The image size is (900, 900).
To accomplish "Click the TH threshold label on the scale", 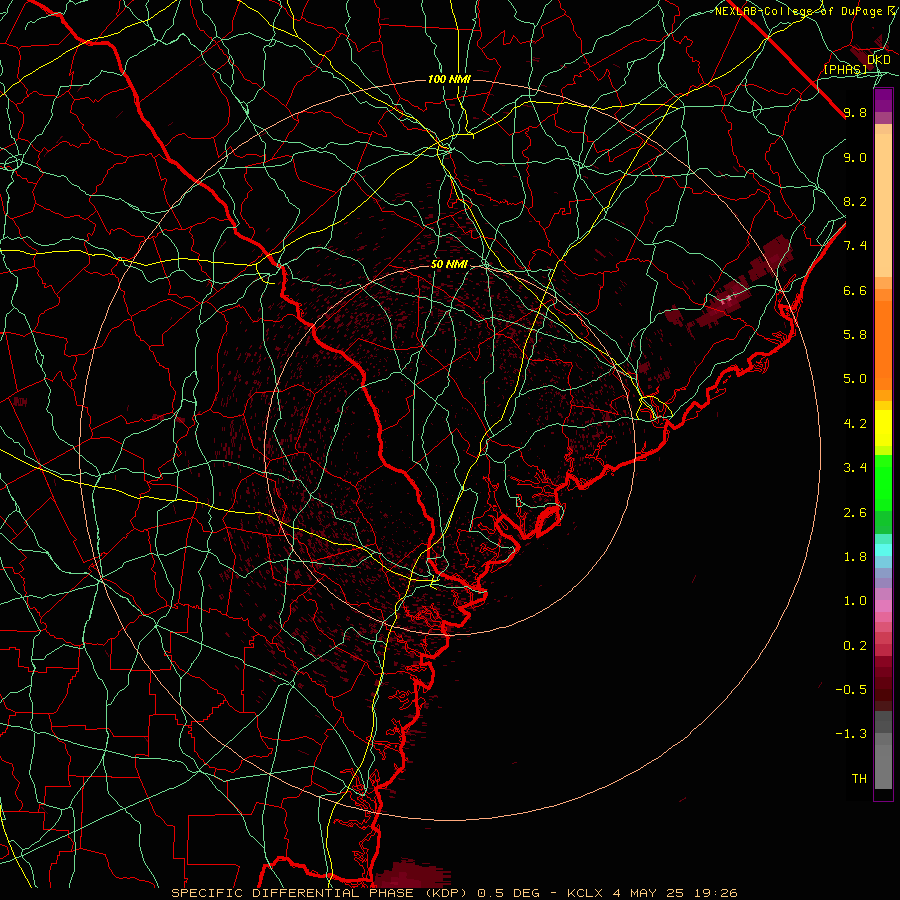I will pyautogui.click(x=859, y=779).
